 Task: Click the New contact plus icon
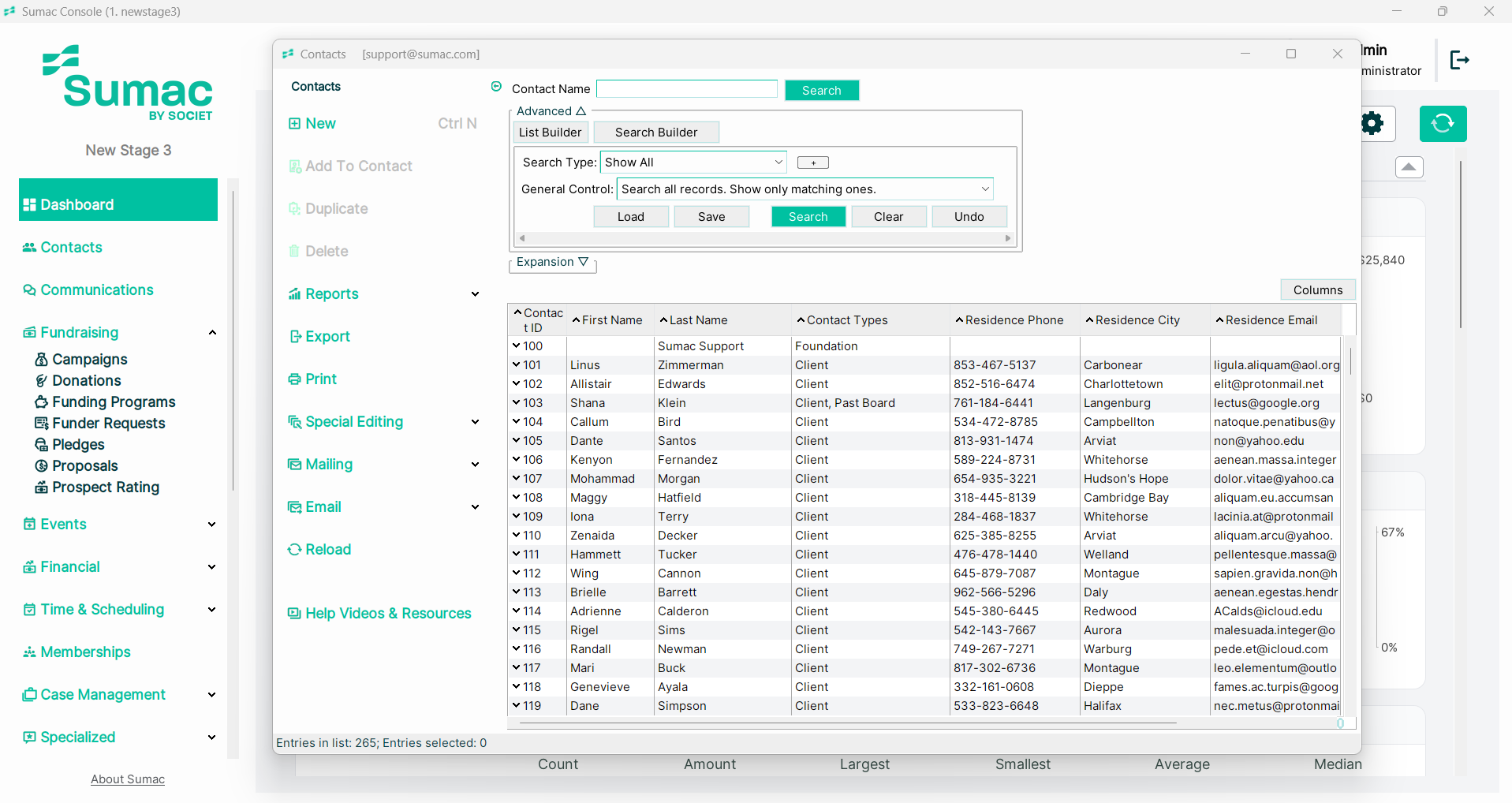(294, 124)
